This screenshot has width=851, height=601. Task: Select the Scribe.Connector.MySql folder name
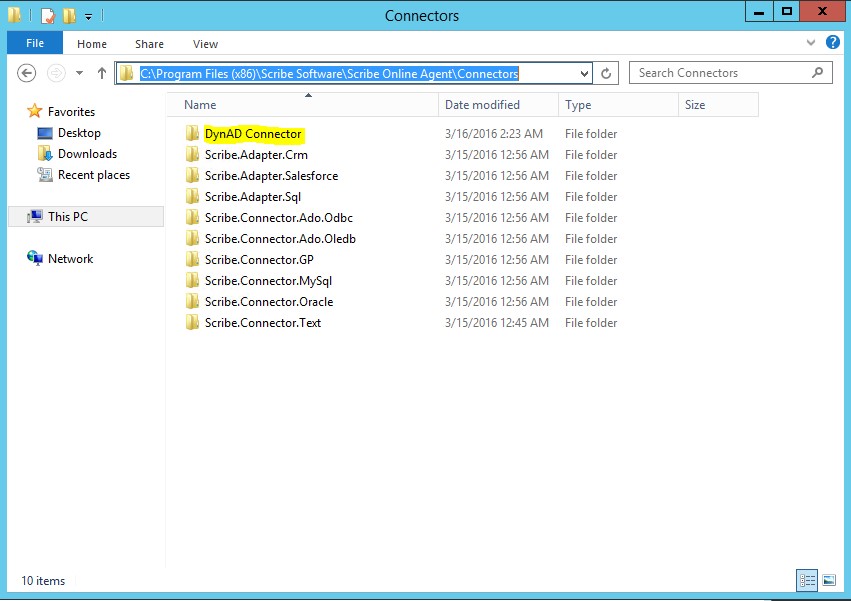click(x=268, y=281)
